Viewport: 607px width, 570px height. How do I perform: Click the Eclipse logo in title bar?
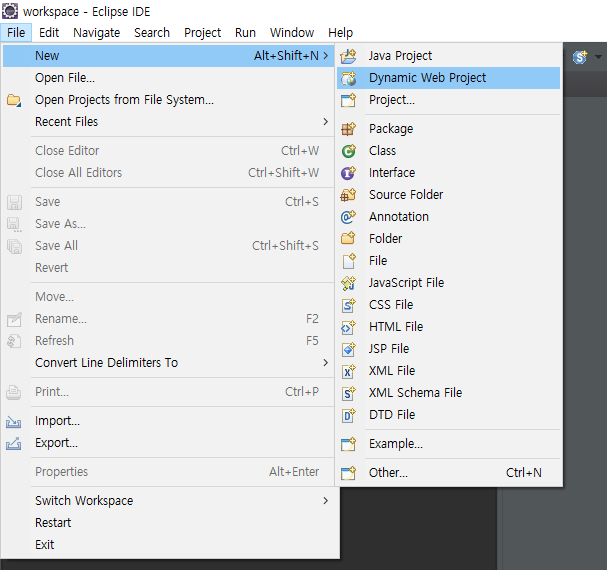click(x=10, y=11)
